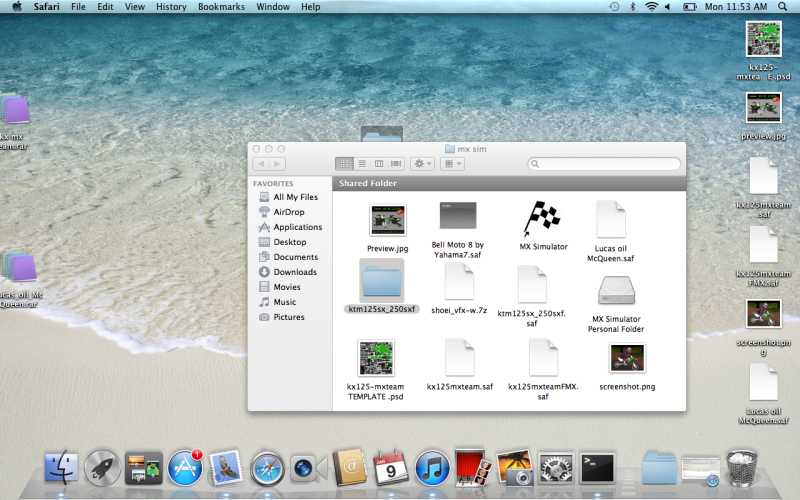Open iCal calendar in the Dock

(x=391, y=467)
